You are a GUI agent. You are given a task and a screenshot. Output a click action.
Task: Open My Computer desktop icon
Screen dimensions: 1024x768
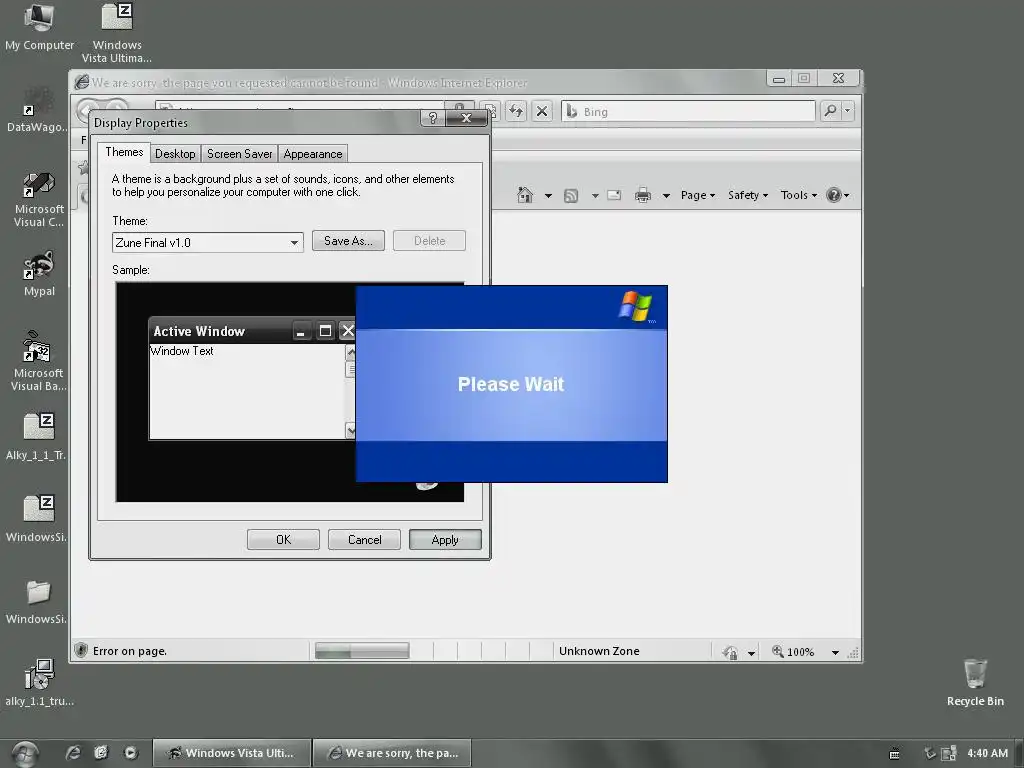coord(39,27)
